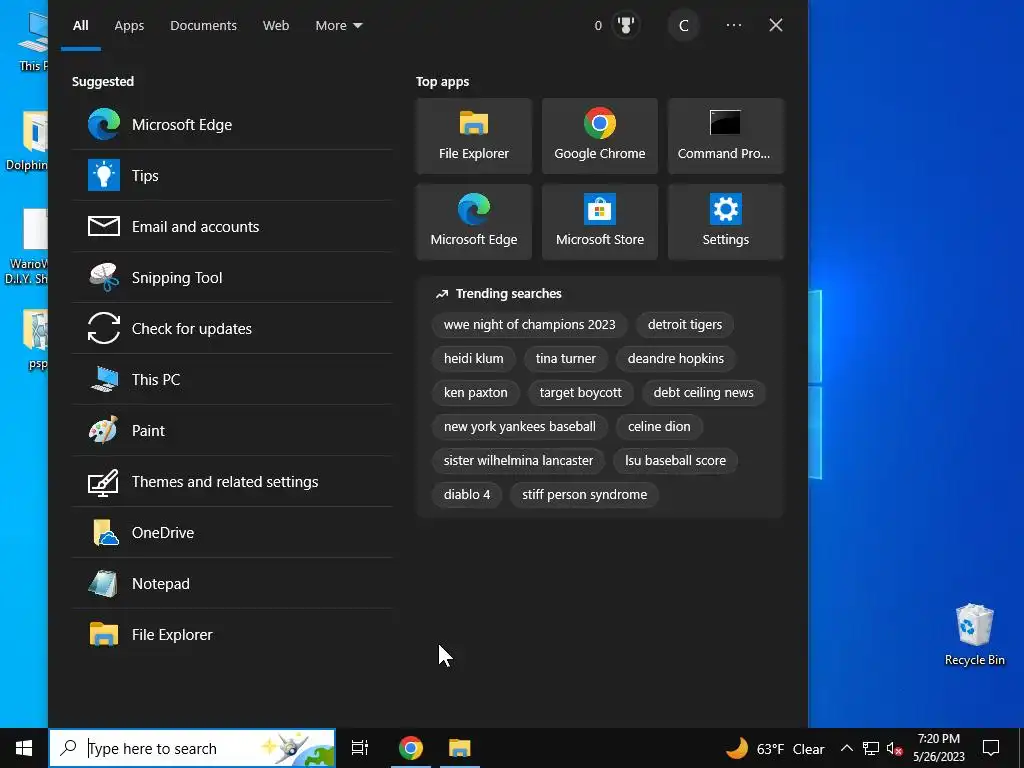Screen dimensions: 1024x768
Task: Launch Paint palette icon
Action: click(x=104, y=430)
